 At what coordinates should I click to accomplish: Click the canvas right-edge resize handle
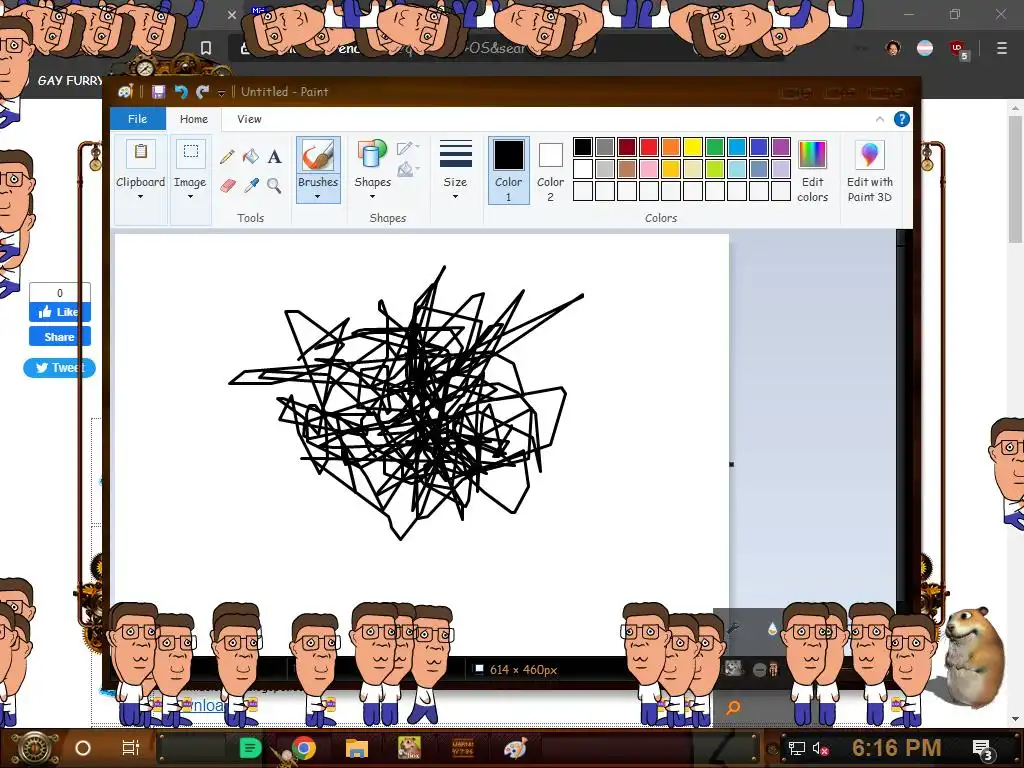coord(731,464)
